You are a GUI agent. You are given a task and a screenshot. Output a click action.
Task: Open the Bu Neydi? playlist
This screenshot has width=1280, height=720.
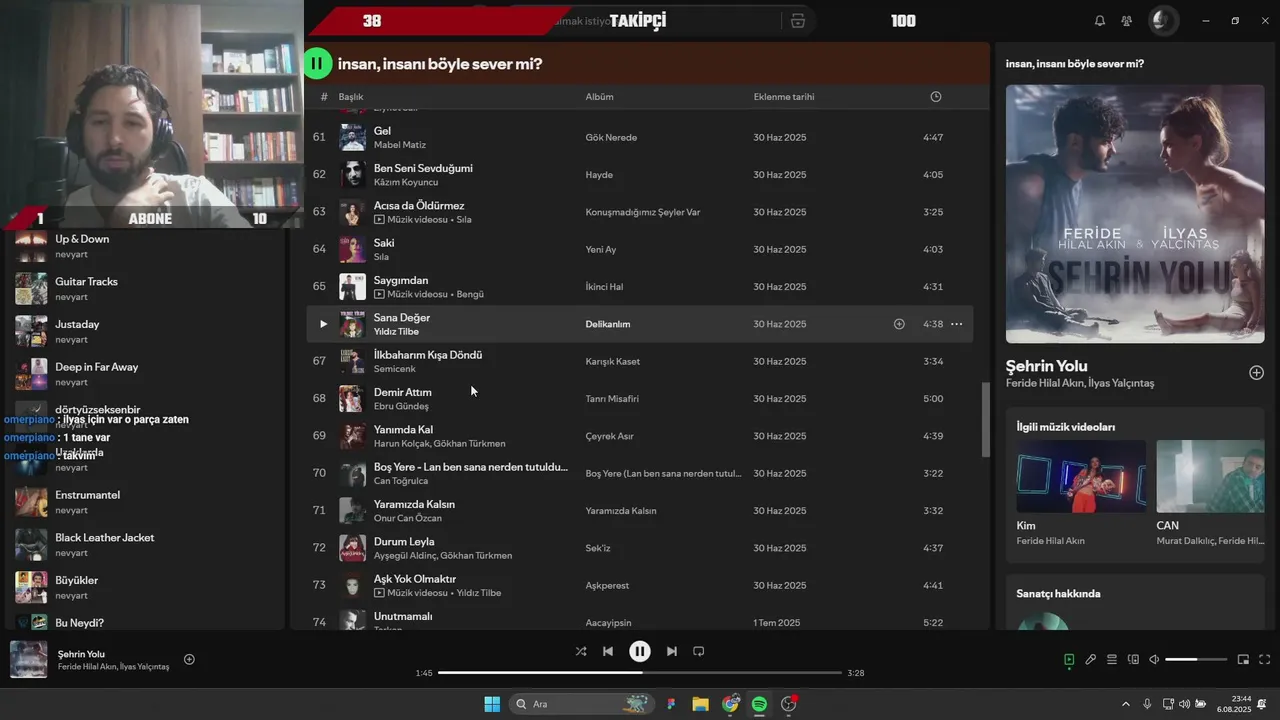[x=79, y=623]
